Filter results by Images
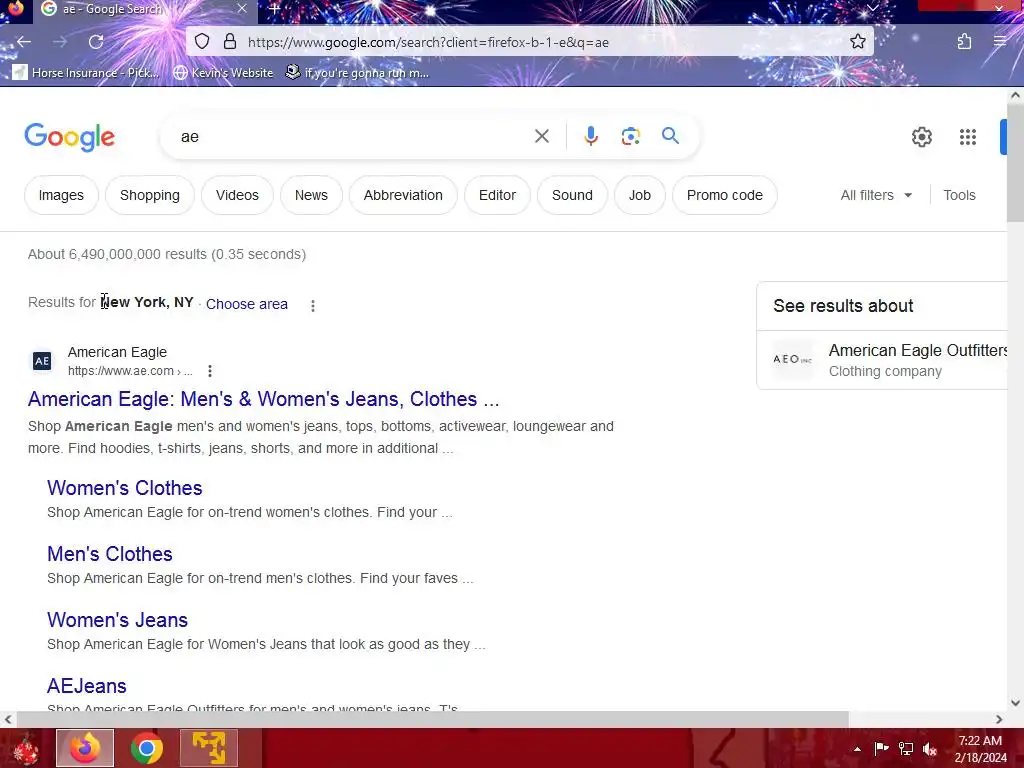 pos(61,195)
